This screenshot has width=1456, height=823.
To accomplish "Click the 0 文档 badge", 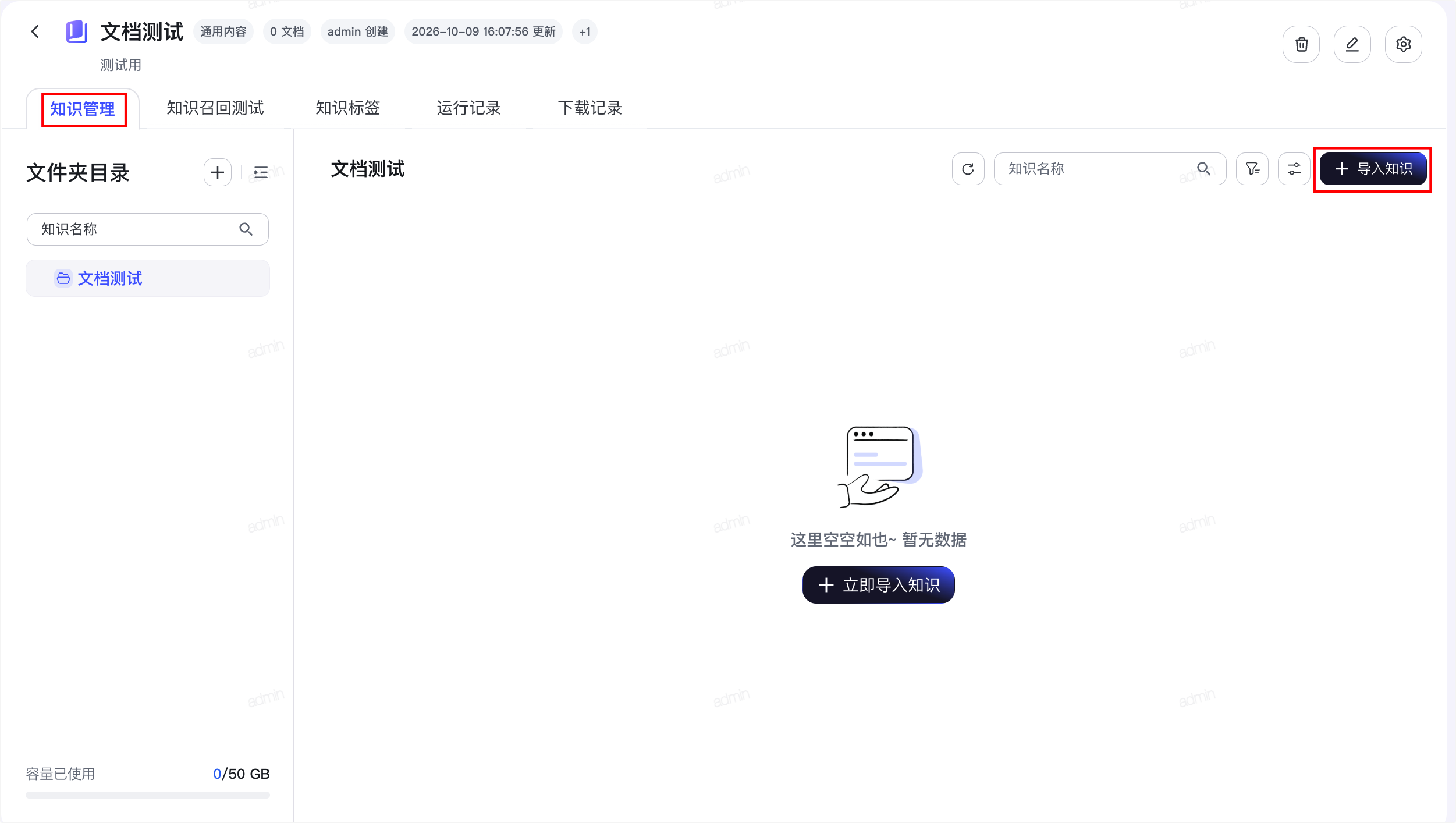I will 287,31.
